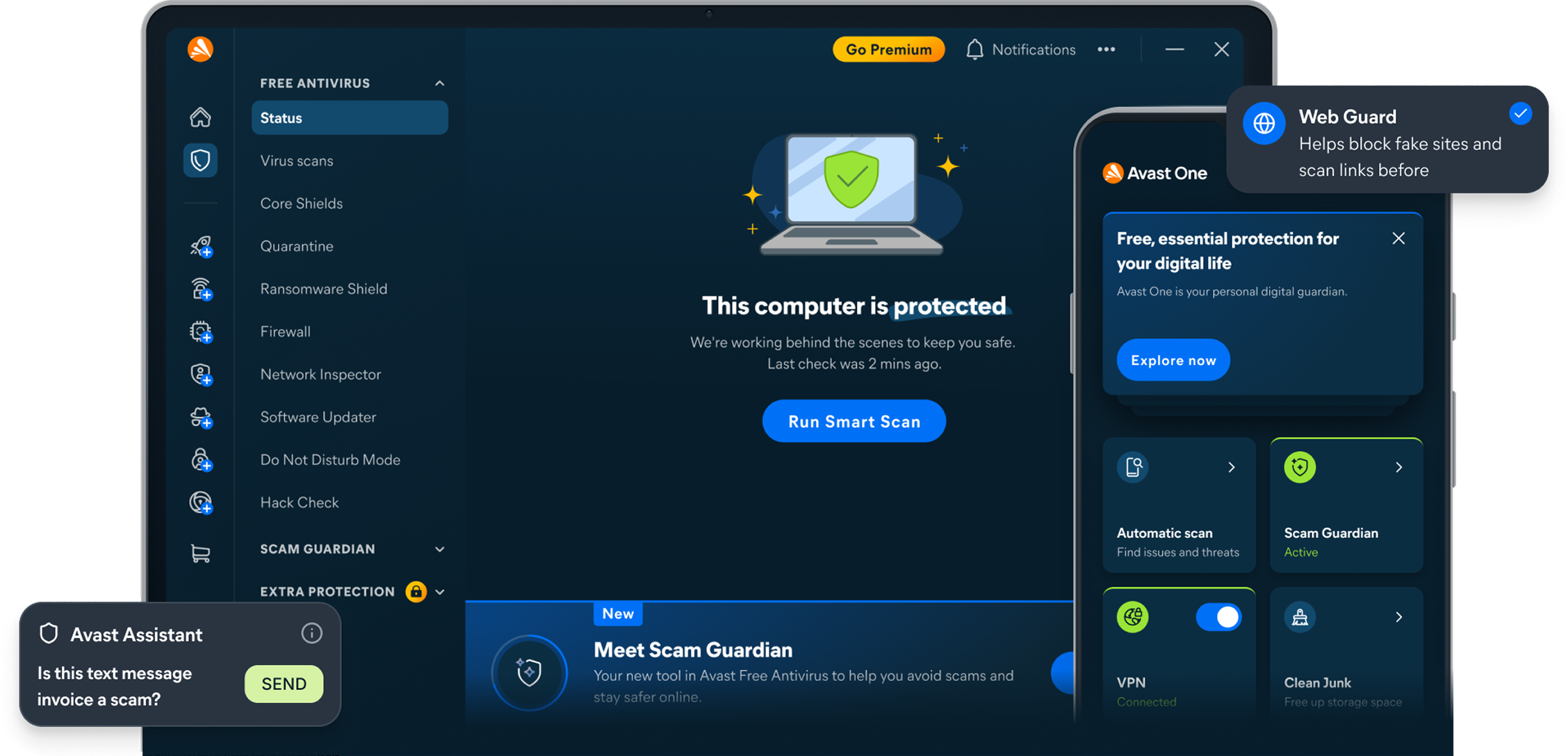Open the Home icon in sidebar
1568x756 pixels.
click(200, 117)
